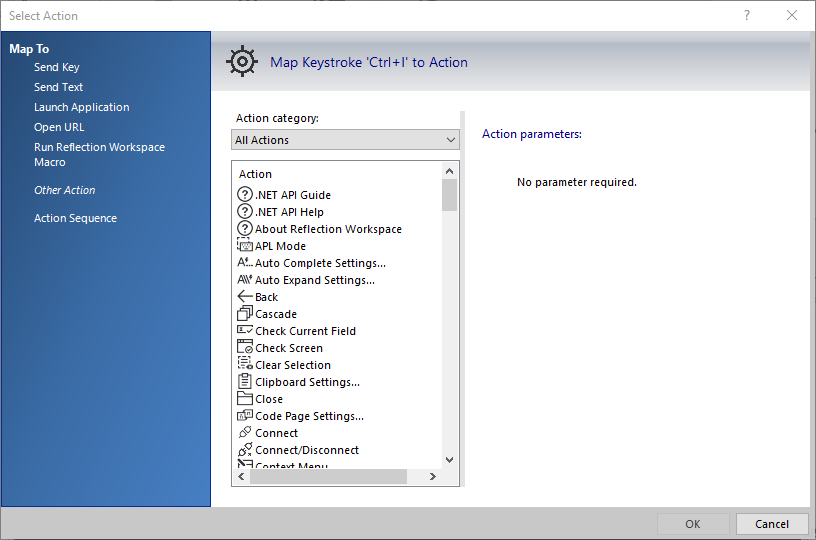
Task: Click the Clear Selection icon
Action: point(245,364)
